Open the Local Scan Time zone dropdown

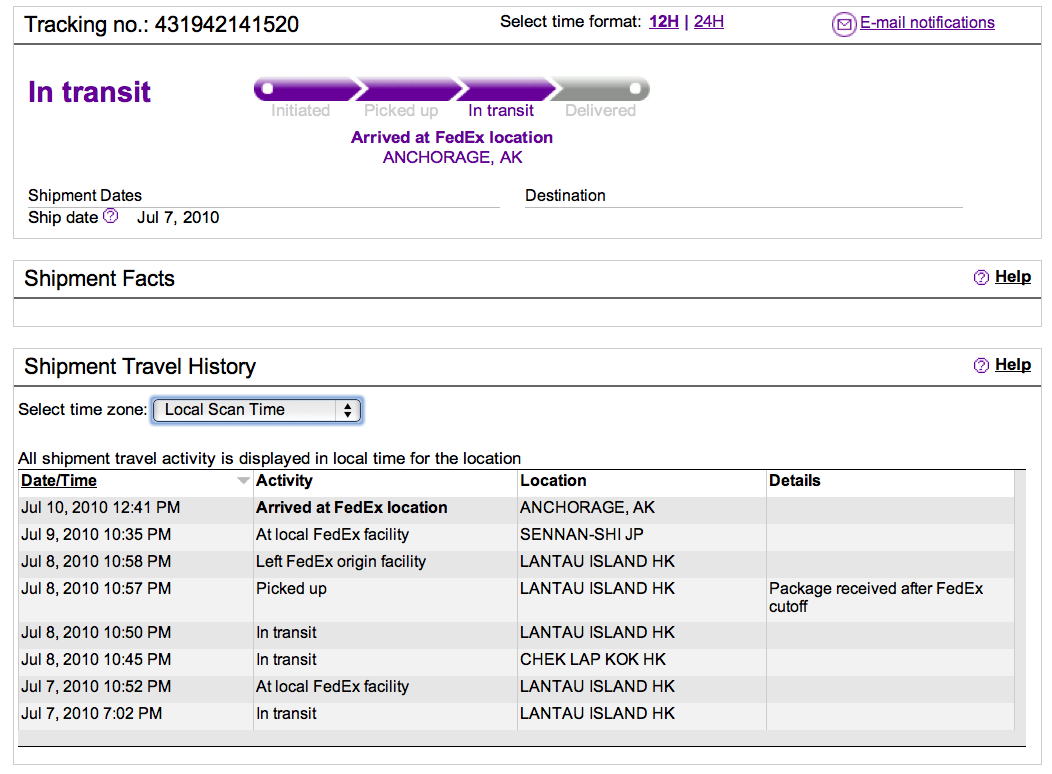tap(258, 410)
